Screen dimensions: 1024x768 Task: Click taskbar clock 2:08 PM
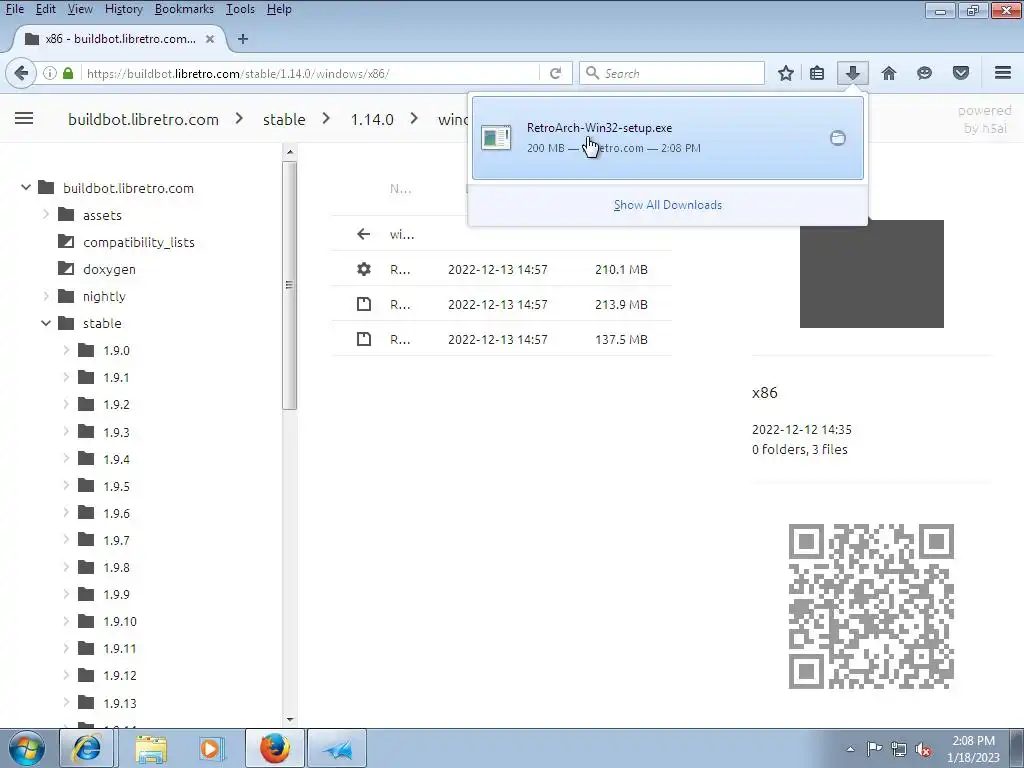[973, 749]
